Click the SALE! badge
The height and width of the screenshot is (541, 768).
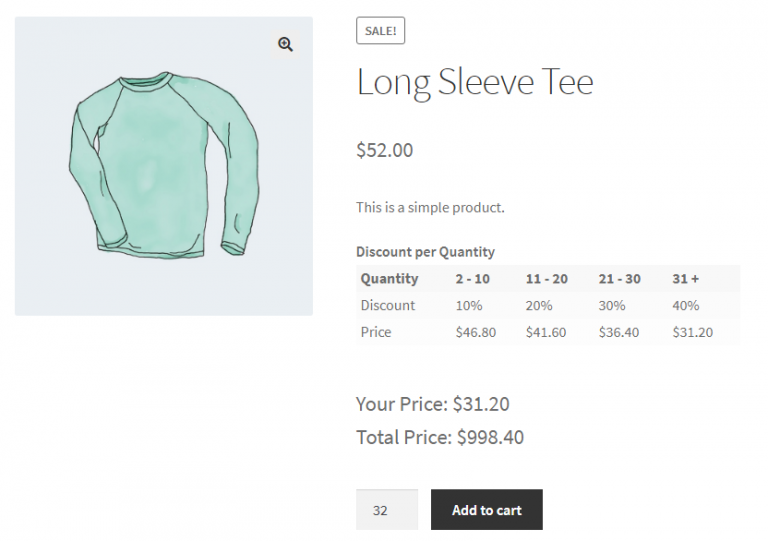pyautogui.click(x=380, y=31)
